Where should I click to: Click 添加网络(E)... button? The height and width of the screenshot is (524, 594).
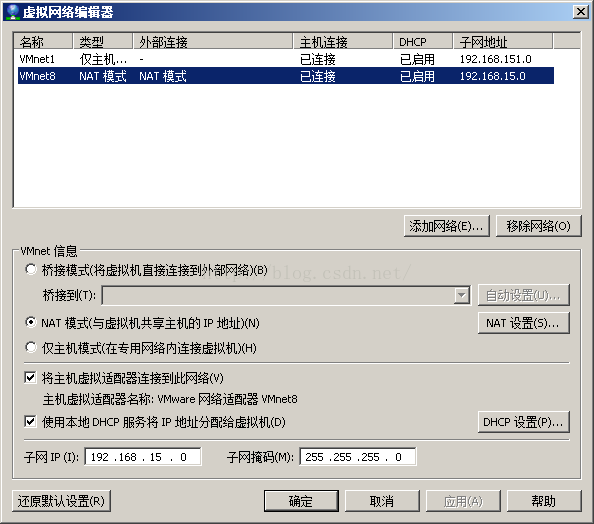coord(447,226)
